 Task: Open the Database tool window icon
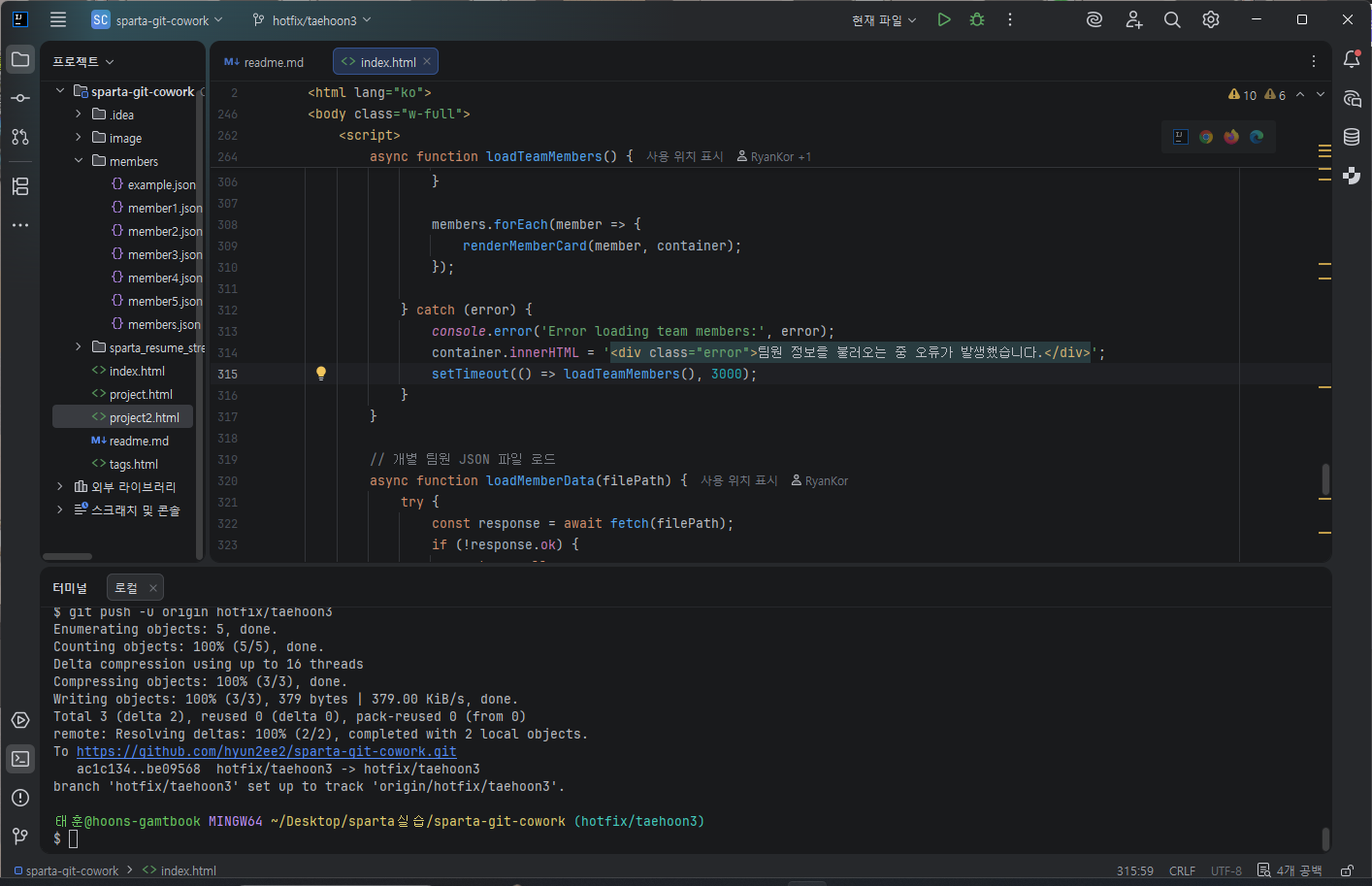(1352, 137)
